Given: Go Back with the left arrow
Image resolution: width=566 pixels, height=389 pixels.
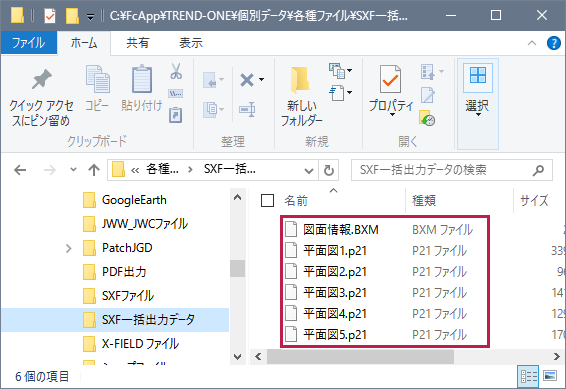Looking at the screenshot, I should 20,170.
